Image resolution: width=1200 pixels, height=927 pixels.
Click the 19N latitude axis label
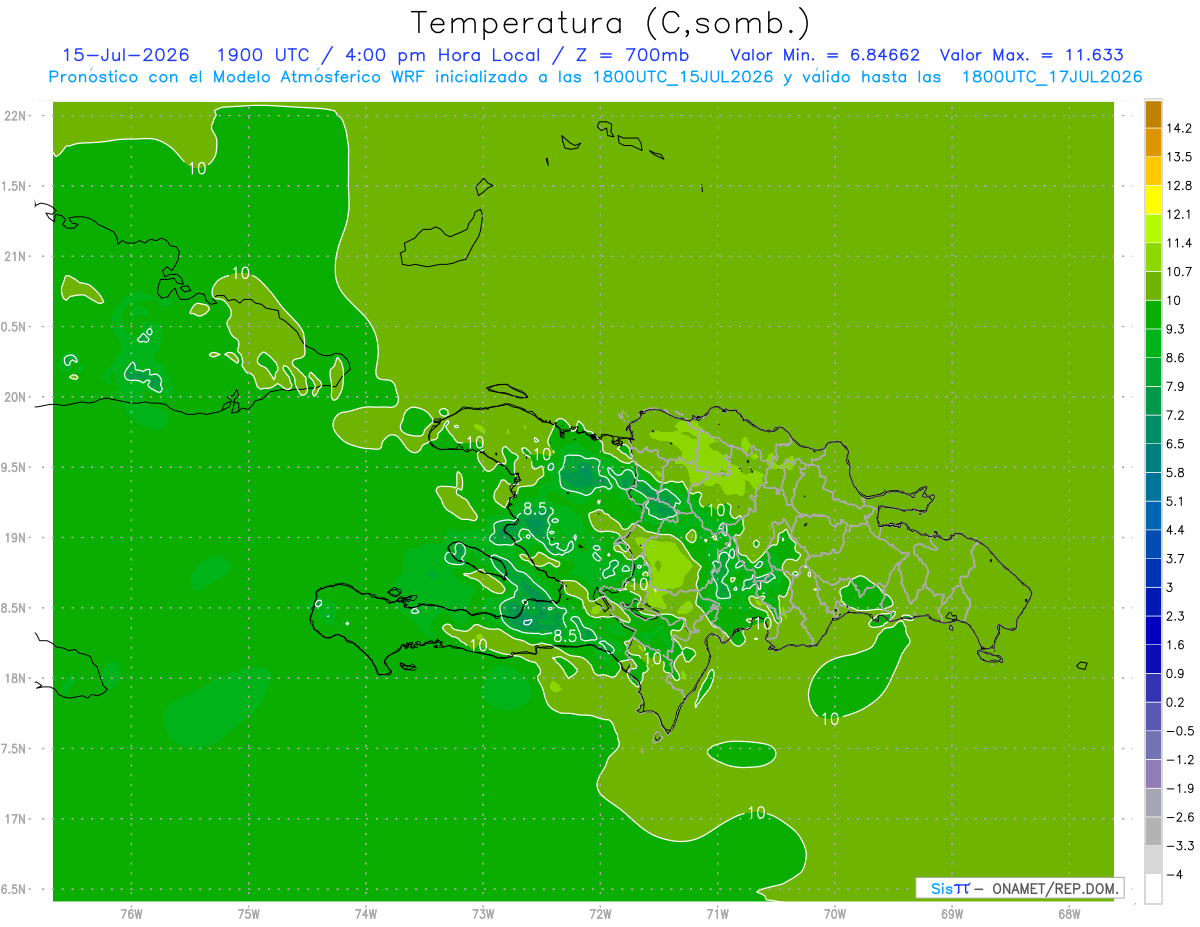tap(16, 538)
